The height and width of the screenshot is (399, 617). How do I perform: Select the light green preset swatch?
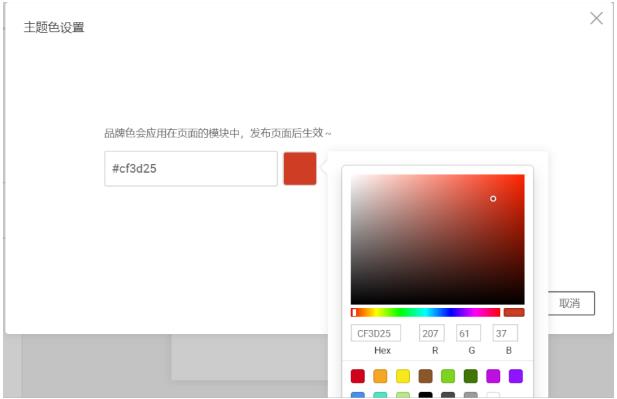coord(448,376)
